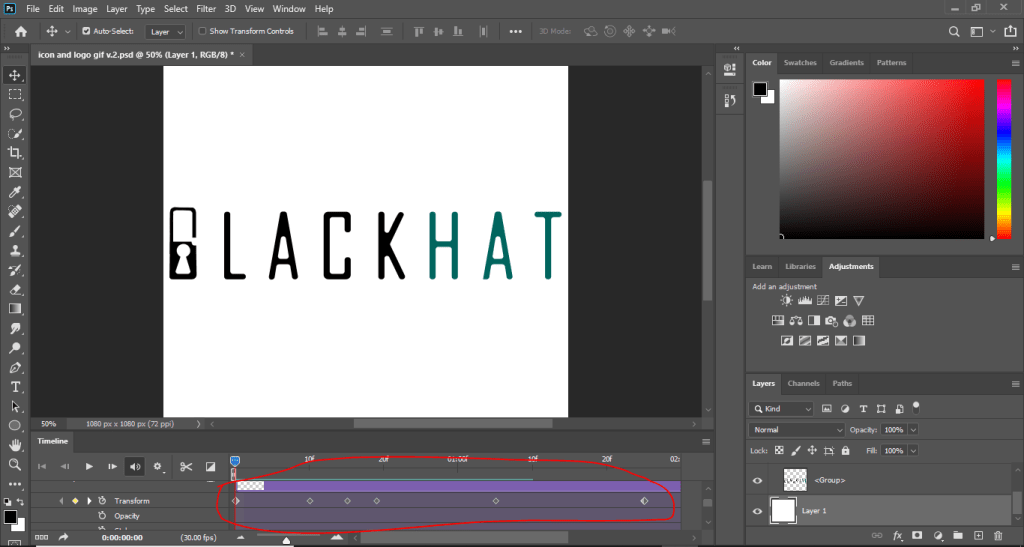The image size is (1024, 547).
Task: Play the timeline animation
Action: point(89,466)
